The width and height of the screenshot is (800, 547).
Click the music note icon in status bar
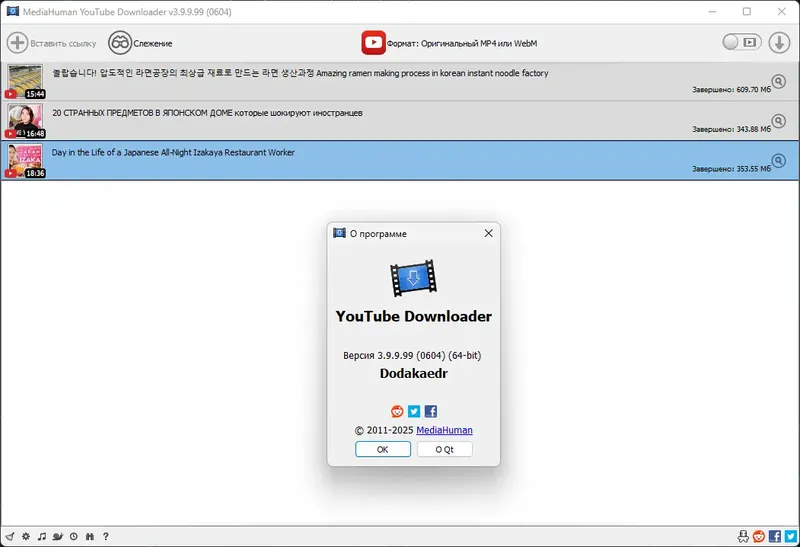tap(42, 536)
